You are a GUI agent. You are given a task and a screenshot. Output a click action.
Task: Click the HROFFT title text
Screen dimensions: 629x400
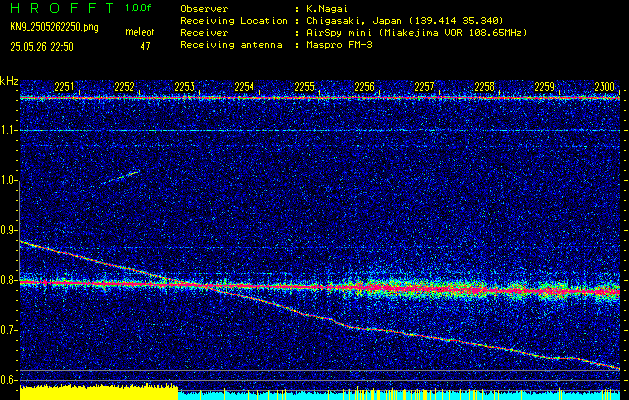point(62,8)
